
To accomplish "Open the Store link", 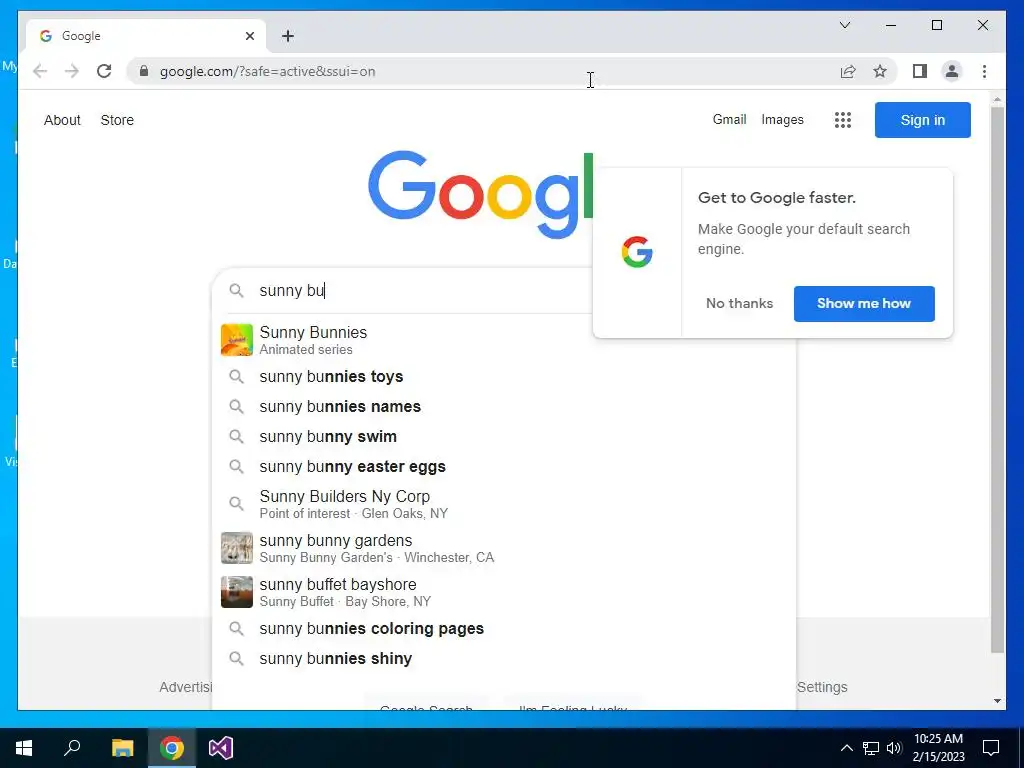I will 117,120.
